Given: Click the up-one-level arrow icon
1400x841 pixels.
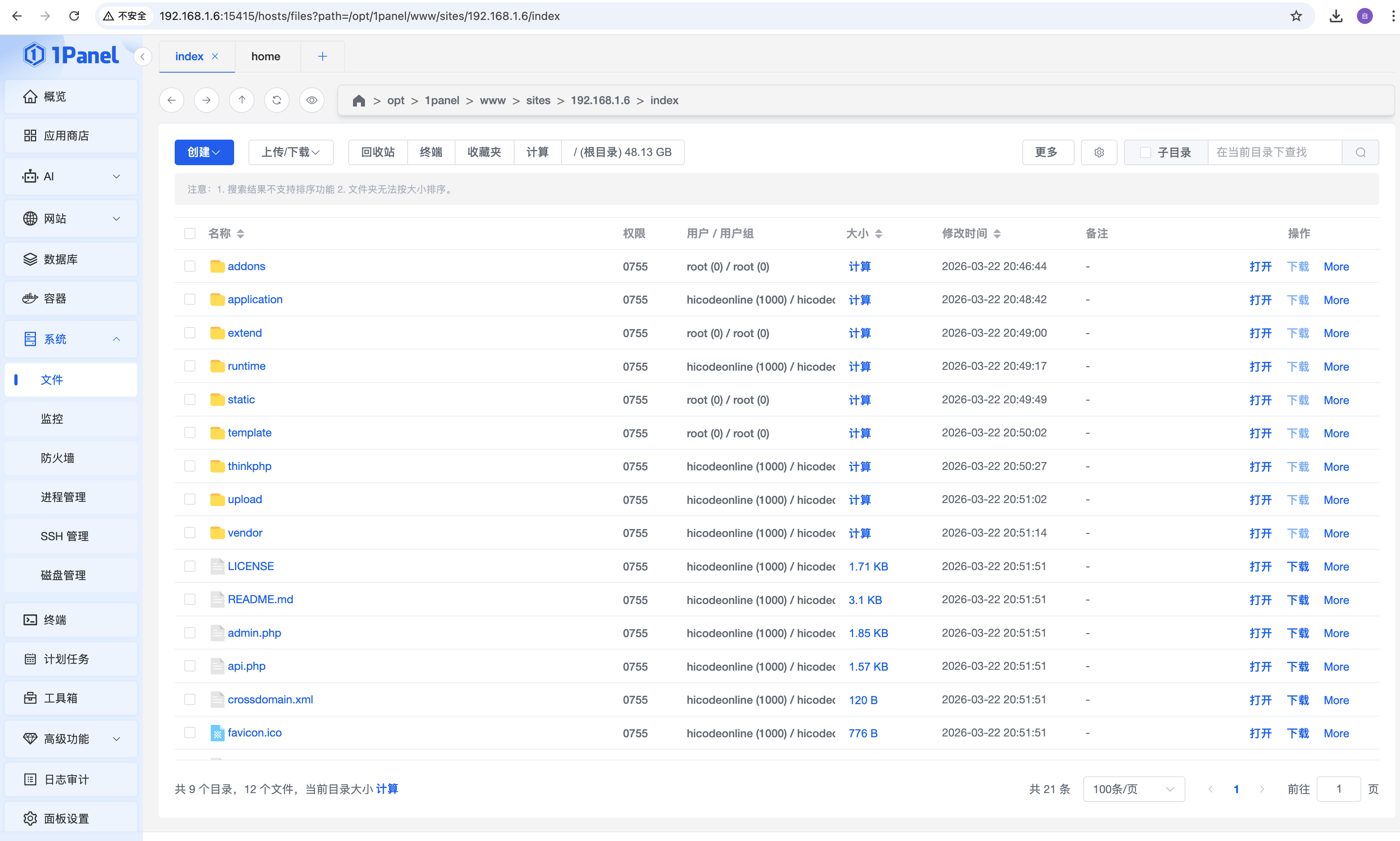Looking at the screenshot, I should [242, 100].
